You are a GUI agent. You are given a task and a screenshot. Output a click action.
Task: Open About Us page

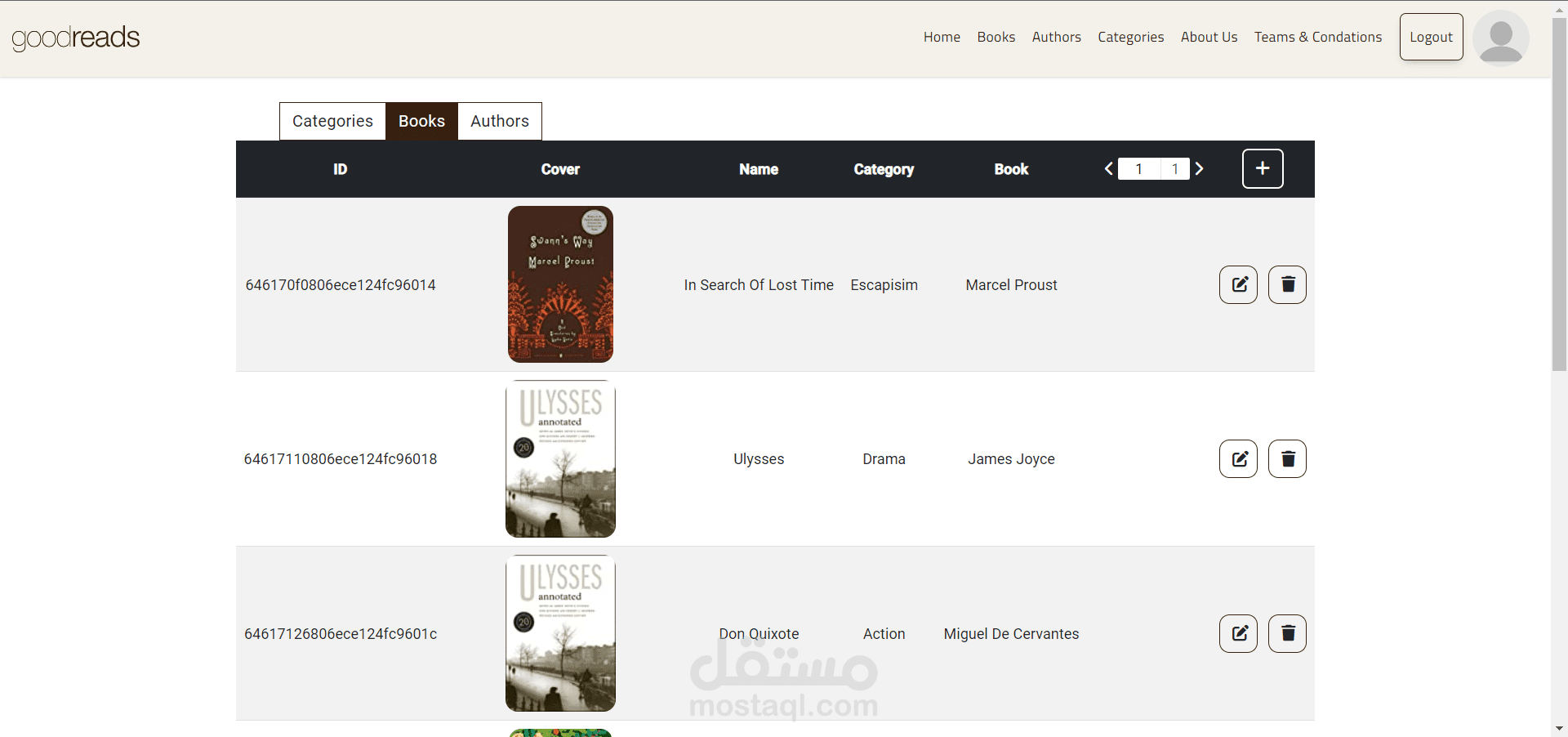pyautogui.click(x=1209, y=37)
